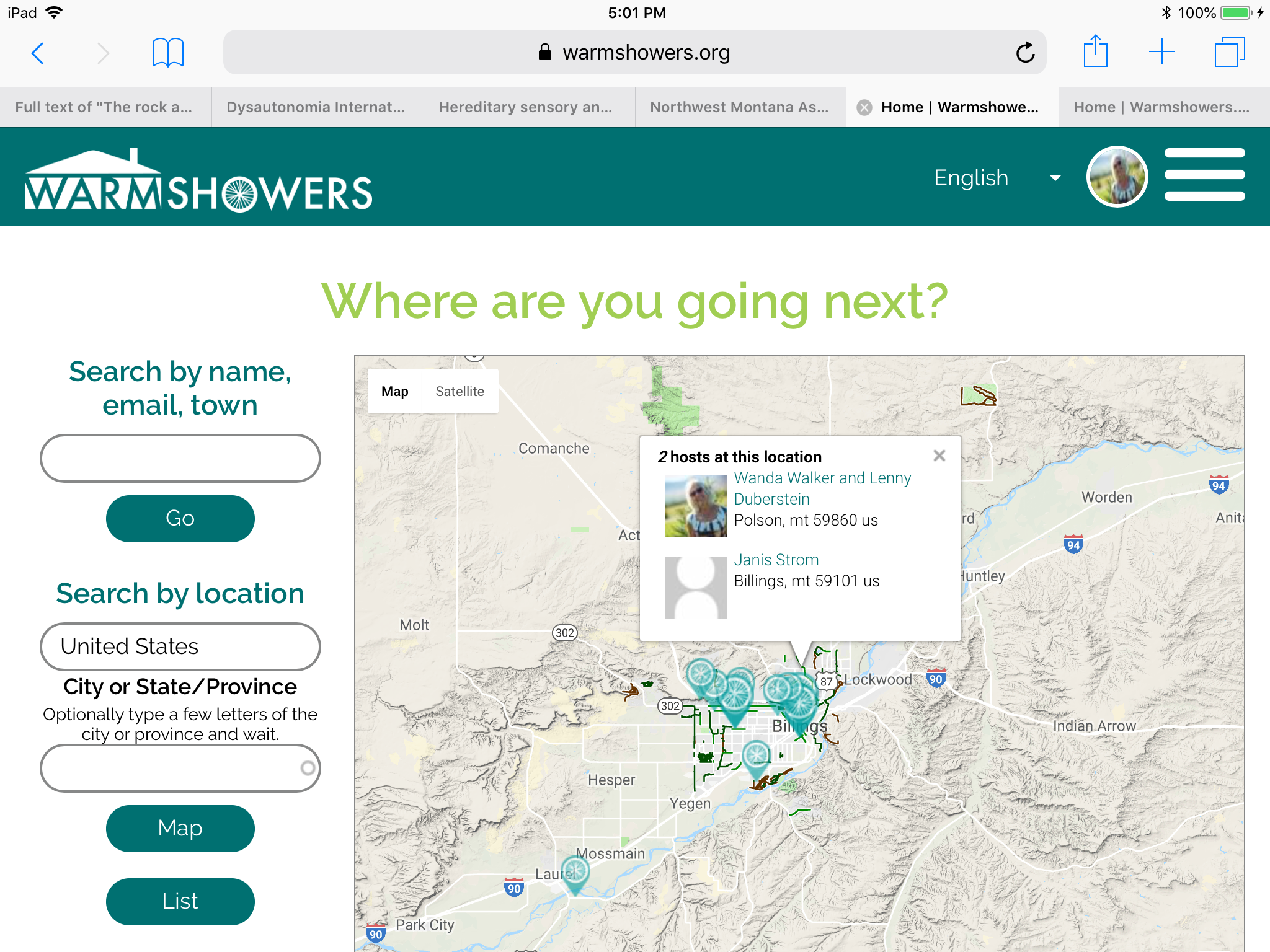Close the hosts info popup
This screenshot has width=1270, height=952.
[939, 456]
